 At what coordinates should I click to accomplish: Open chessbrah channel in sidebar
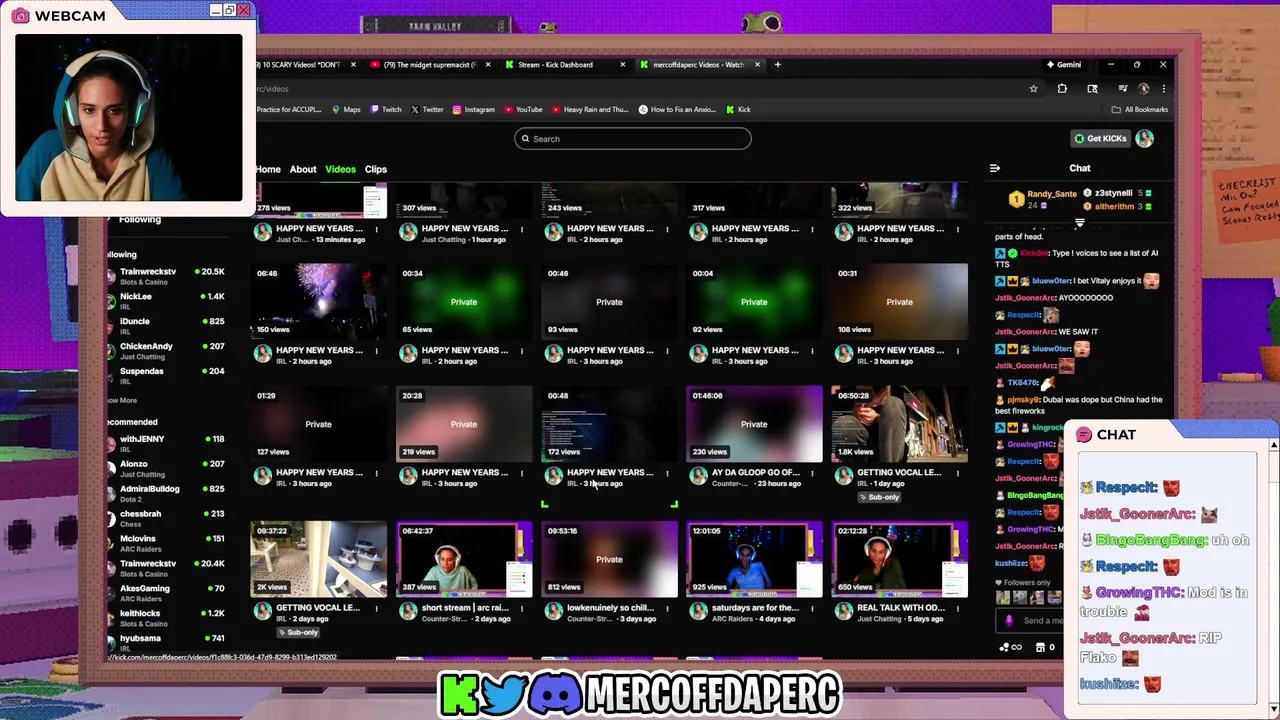(x=165, y=518)
